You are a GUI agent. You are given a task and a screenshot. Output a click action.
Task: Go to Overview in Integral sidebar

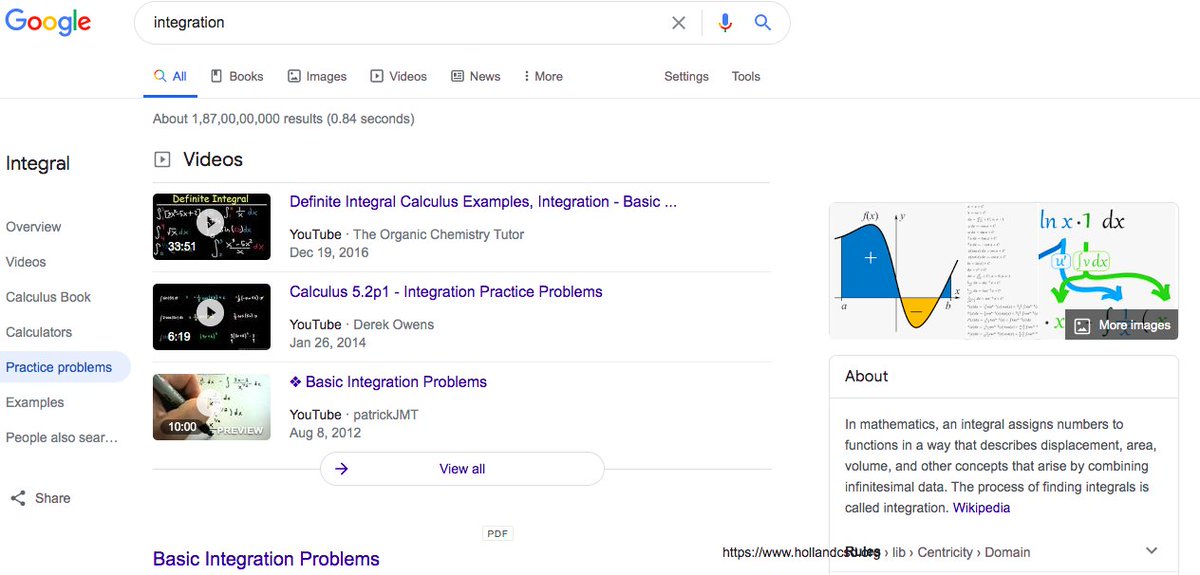pos(33,227)
